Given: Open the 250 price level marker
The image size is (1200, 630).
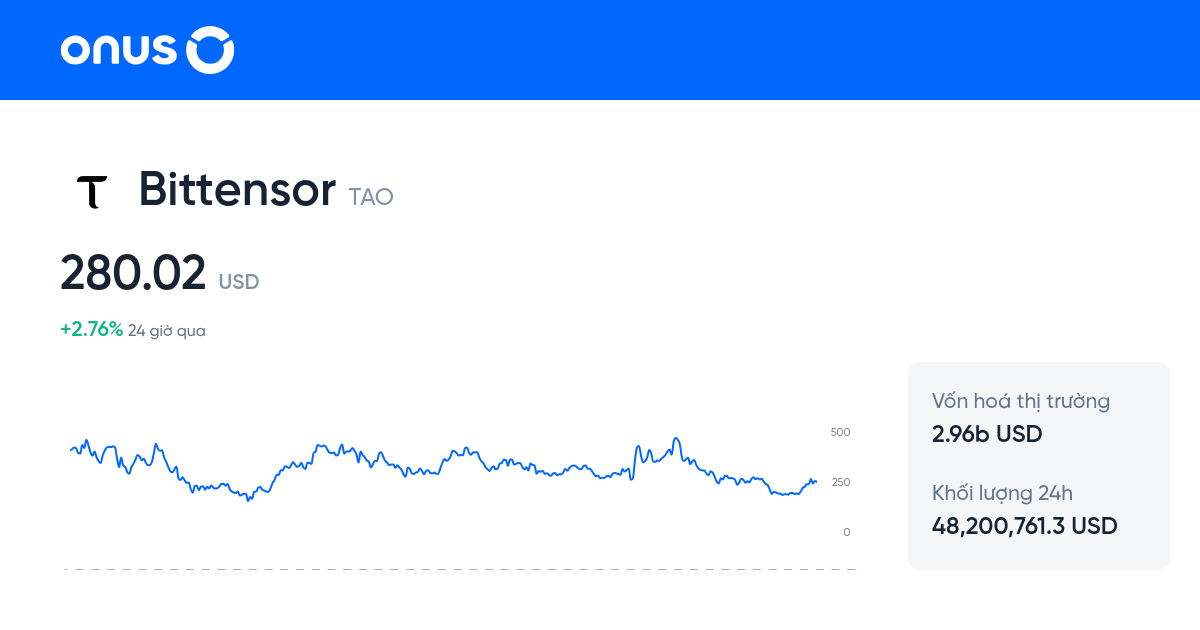Looking at the screenshot, I should pyautogui.click(x=841, y=482).
